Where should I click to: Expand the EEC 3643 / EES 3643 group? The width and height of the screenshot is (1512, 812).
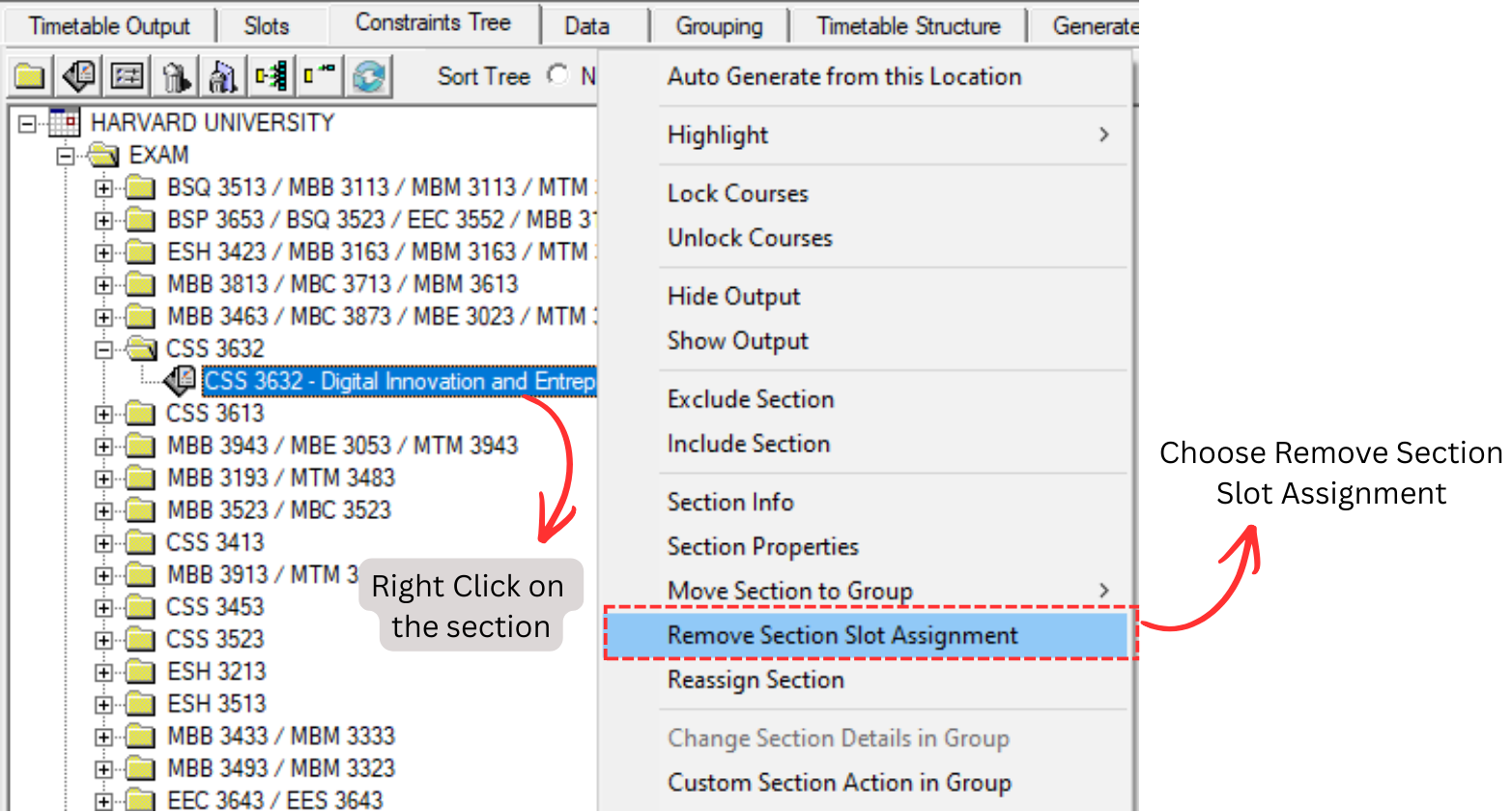click(x=103, y=800)
